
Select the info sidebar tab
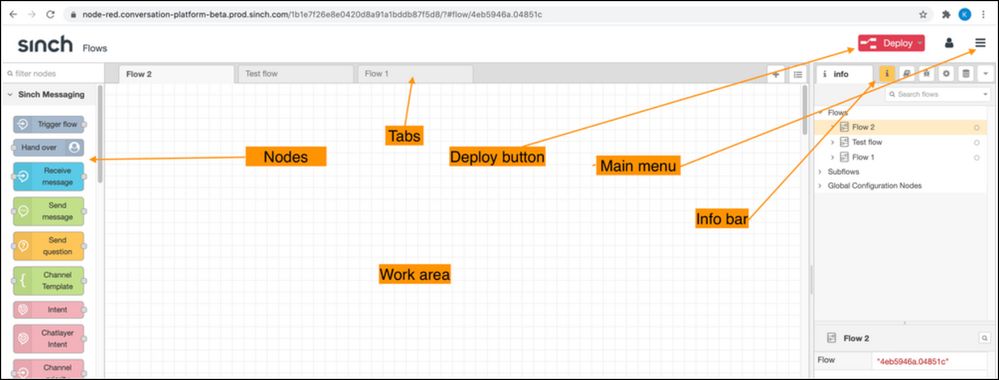[x=844, y=74]
